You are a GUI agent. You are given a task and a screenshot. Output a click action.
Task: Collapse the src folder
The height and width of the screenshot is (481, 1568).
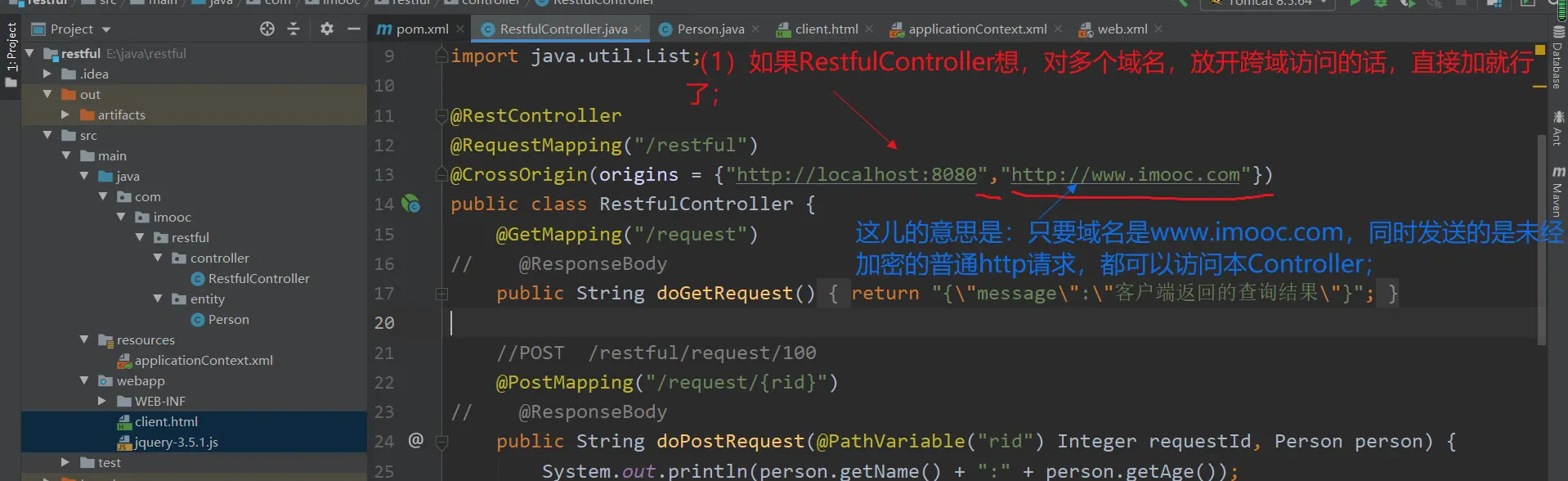click(x=47, y=135)
